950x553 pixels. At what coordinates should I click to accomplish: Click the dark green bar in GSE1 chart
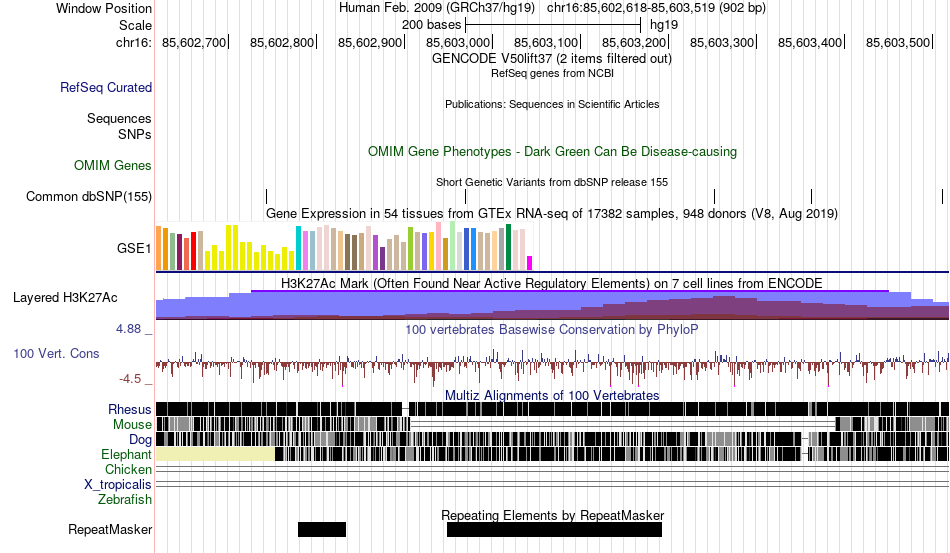508,247
